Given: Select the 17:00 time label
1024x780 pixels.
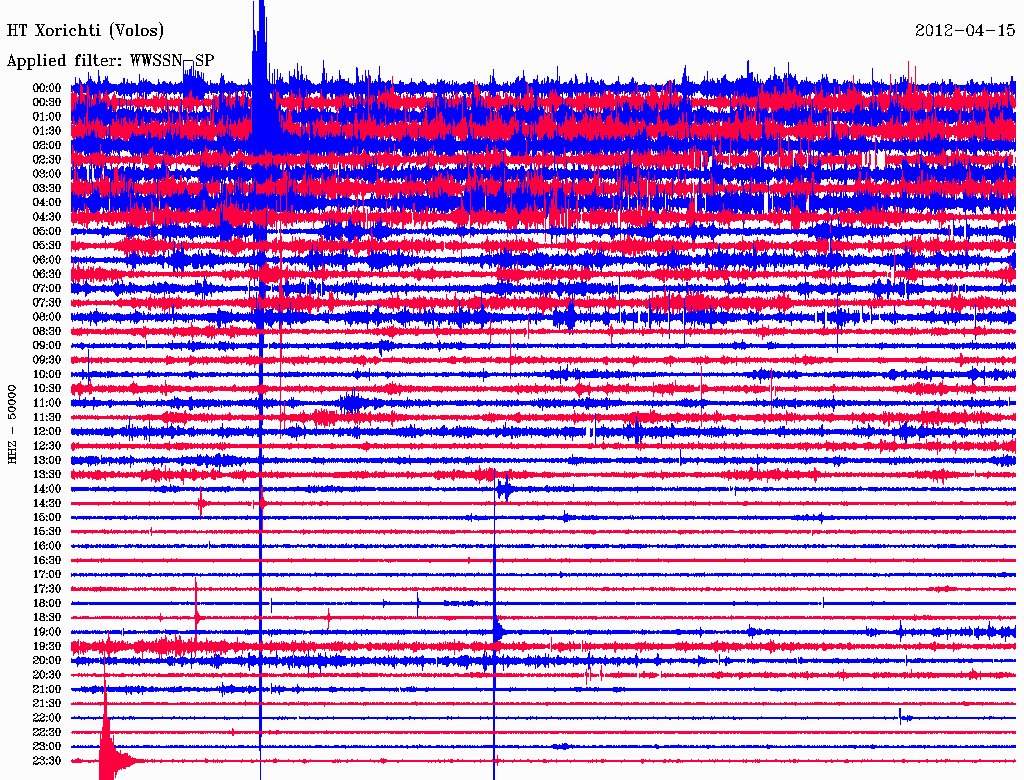Looking at the screenshot, I should coord(47,575).
